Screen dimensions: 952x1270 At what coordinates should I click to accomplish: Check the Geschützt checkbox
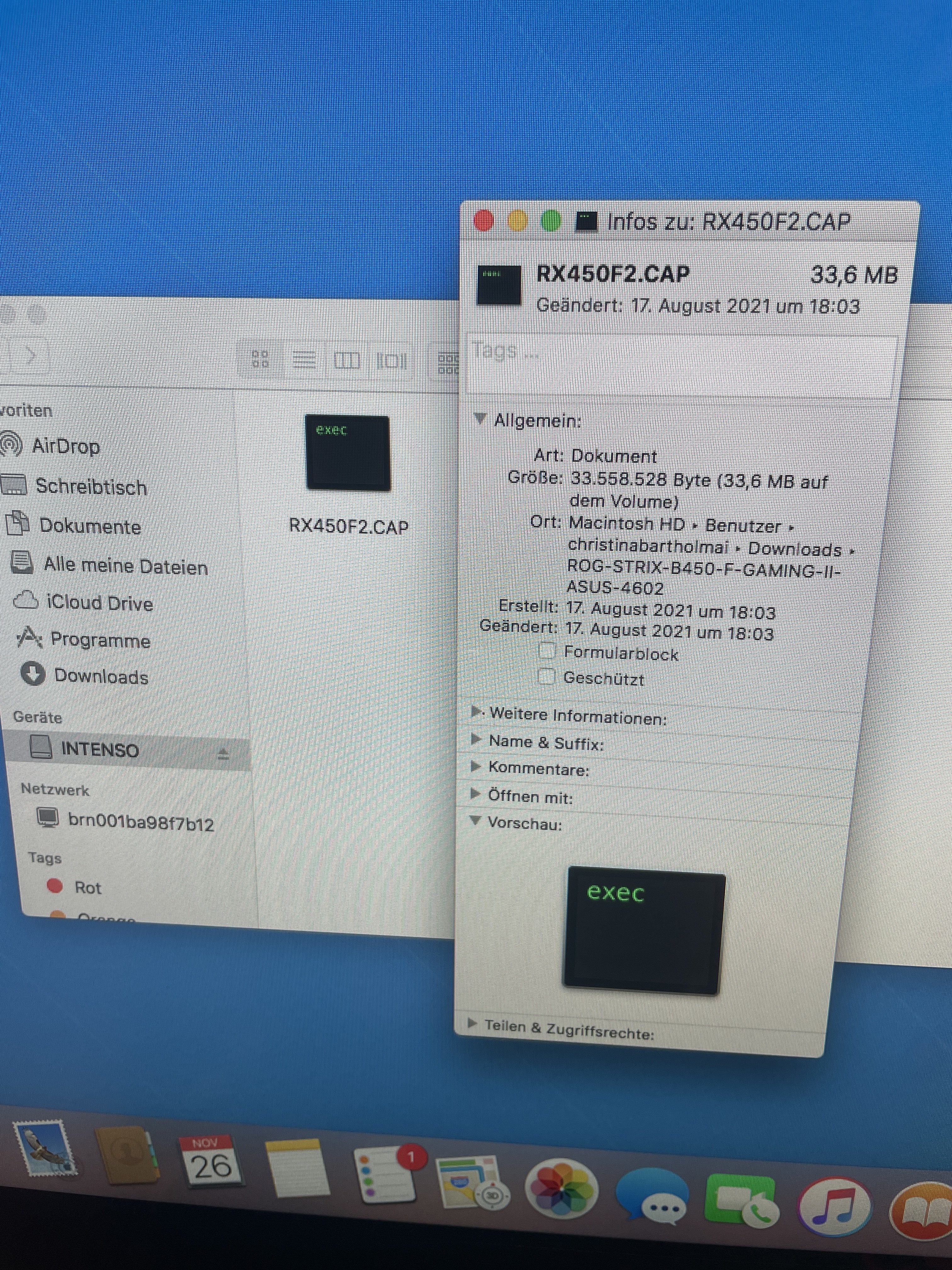click(x=546, y=677)
